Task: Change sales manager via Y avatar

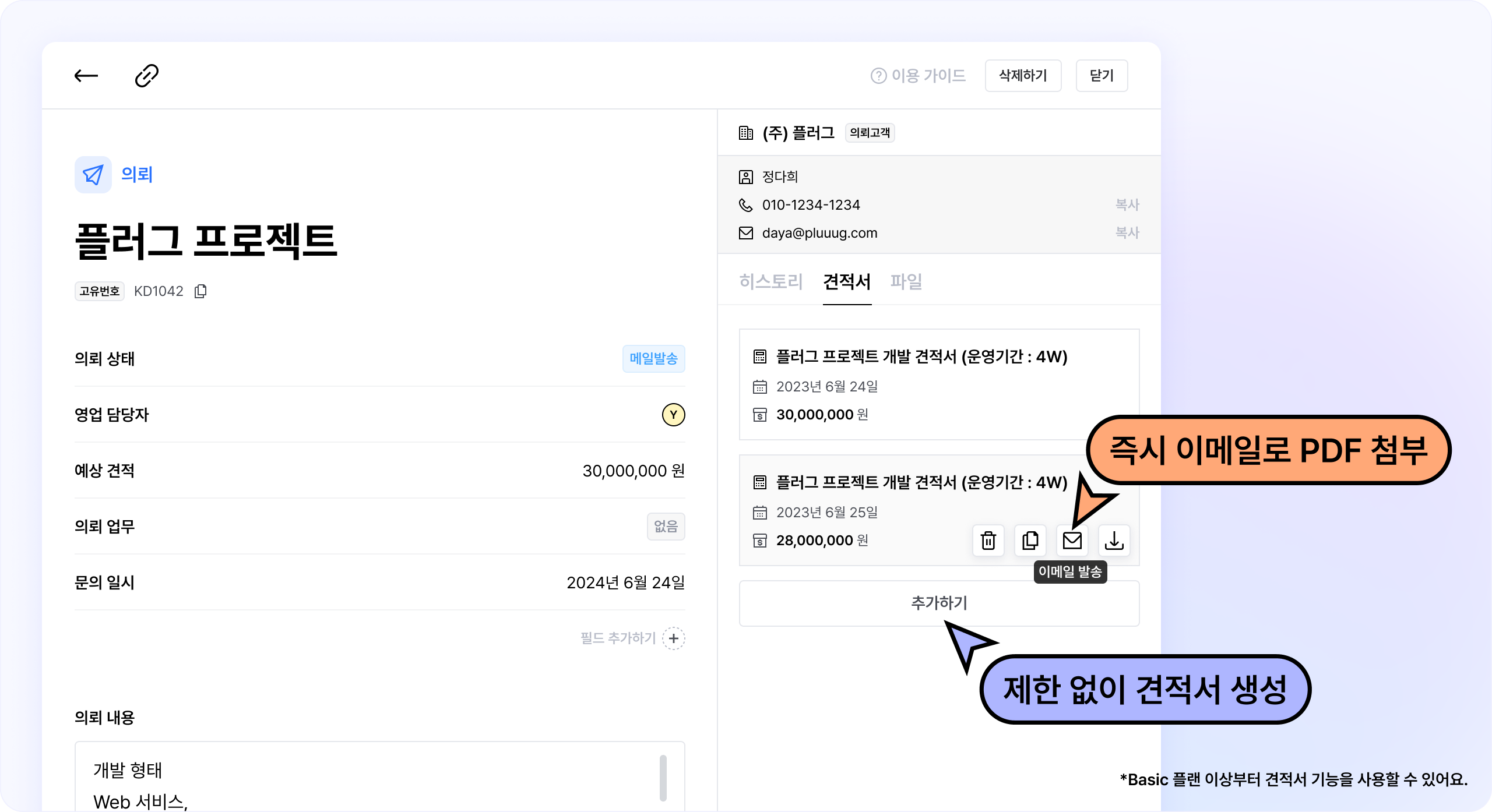Action: coord(673,415)
